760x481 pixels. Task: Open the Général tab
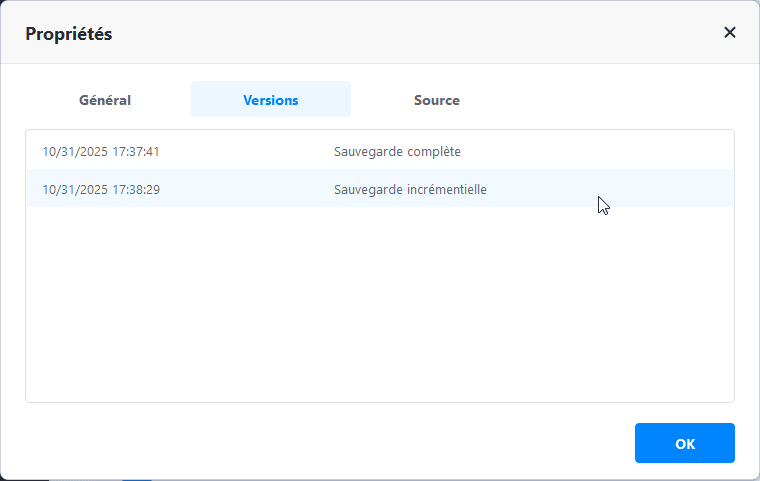click(x=105, y=100)
